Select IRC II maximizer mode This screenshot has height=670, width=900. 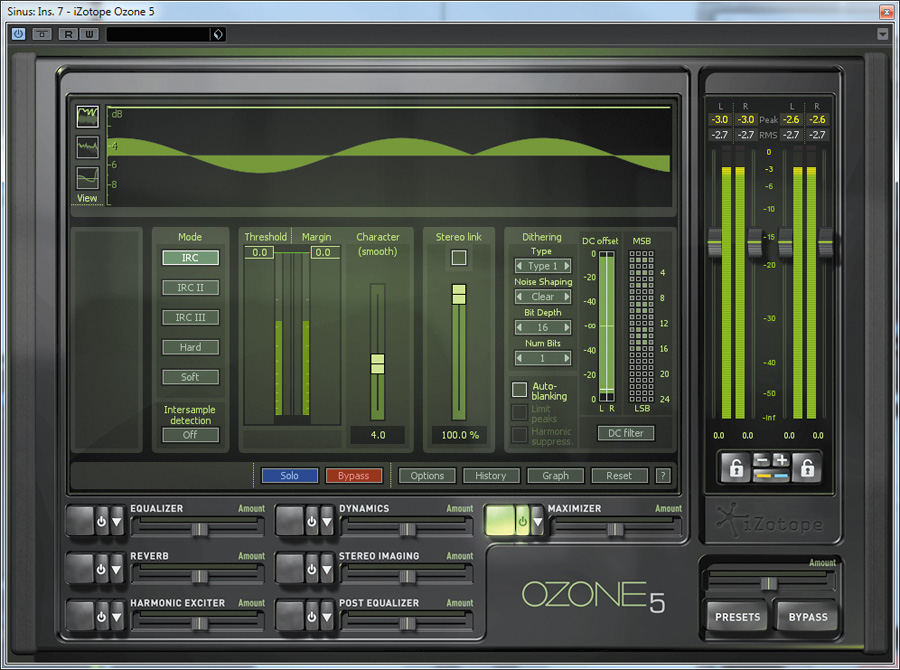coord(190,288)
